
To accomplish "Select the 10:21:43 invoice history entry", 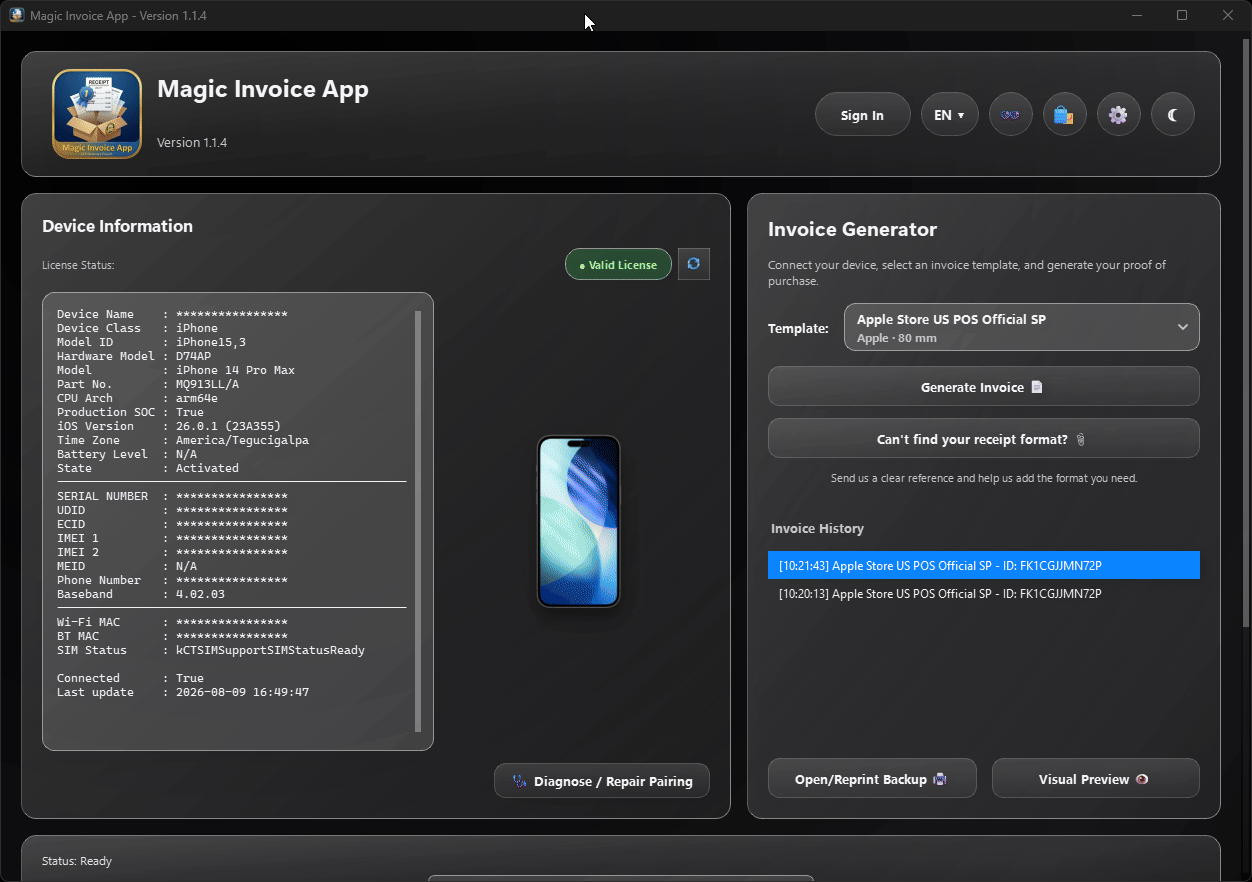I will [x=983, y=565].
